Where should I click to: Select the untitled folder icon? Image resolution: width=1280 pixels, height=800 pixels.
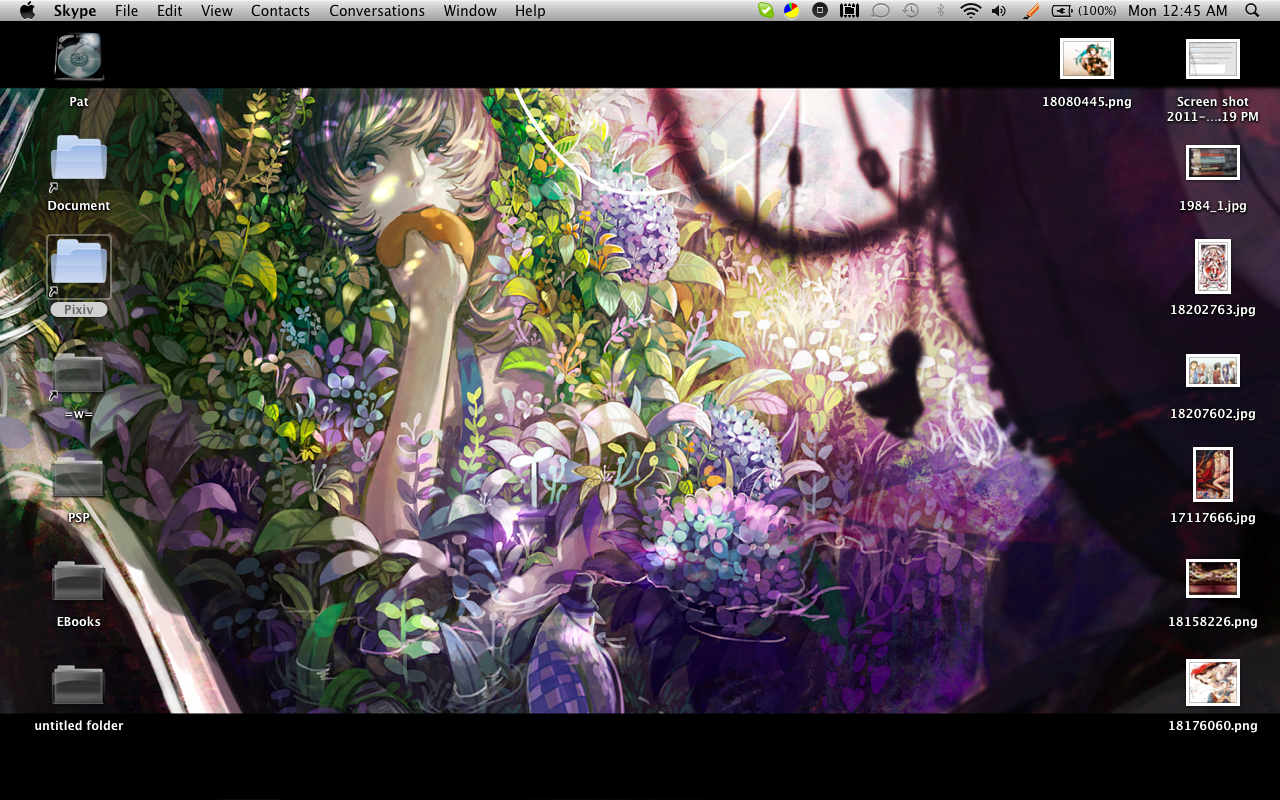pyautogui.click(x=79, y=686)
